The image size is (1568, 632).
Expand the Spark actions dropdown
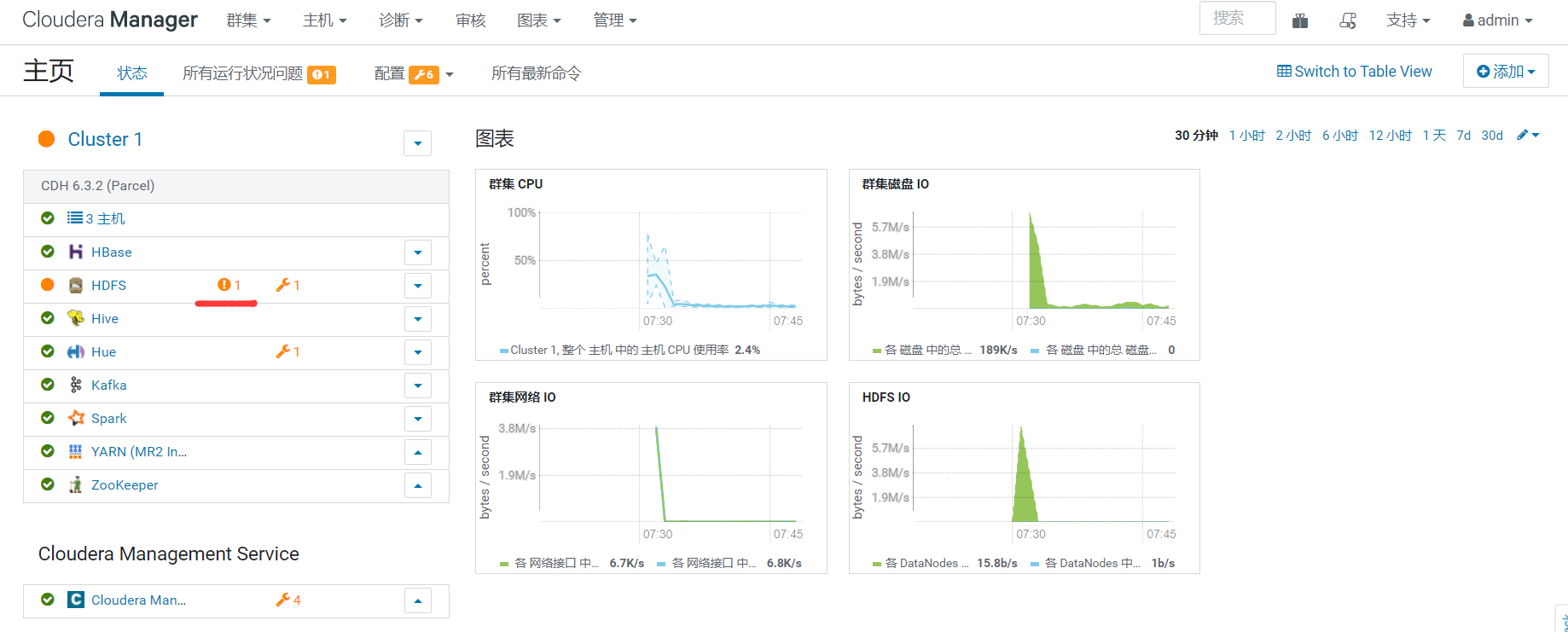click(x=418, y=419)
